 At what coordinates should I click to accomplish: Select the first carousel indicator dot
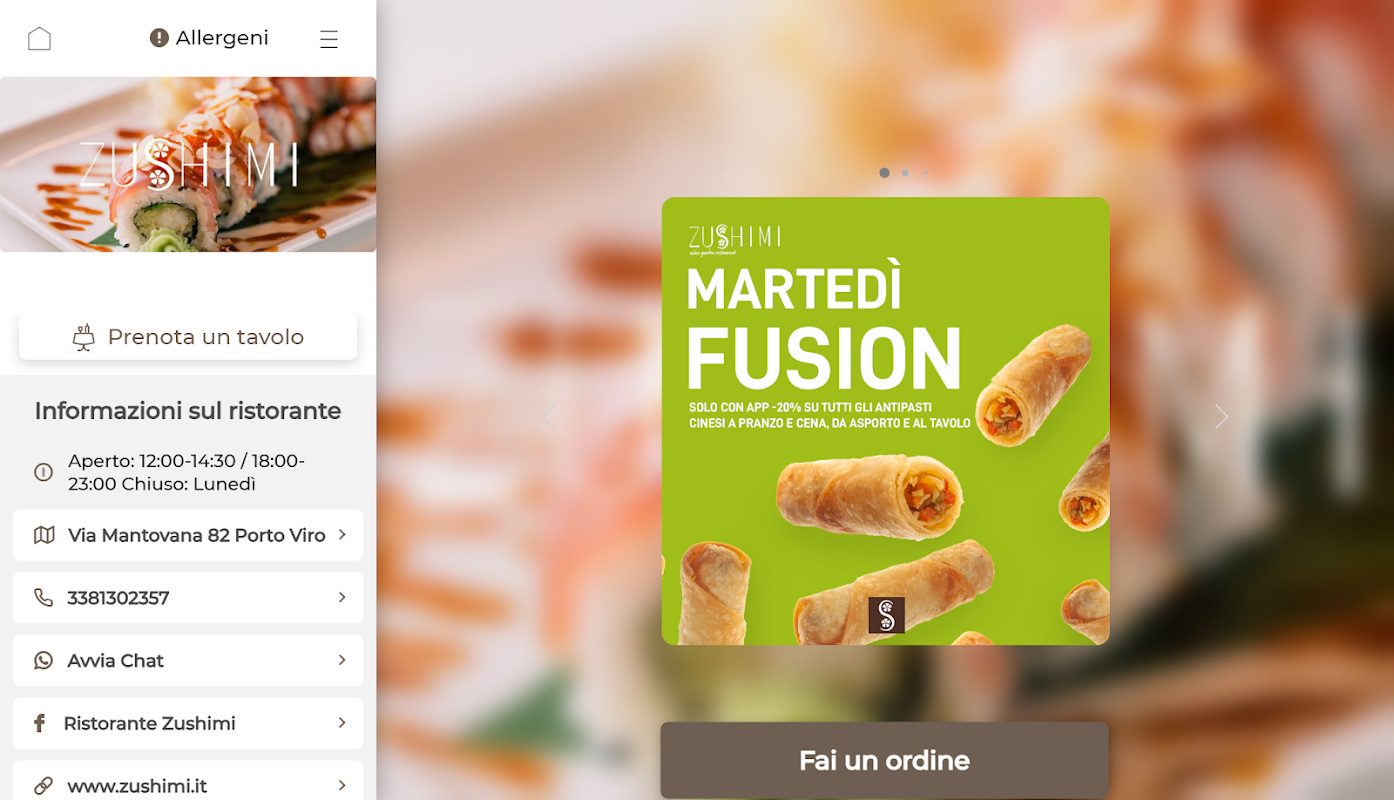(x=884, y=173)
